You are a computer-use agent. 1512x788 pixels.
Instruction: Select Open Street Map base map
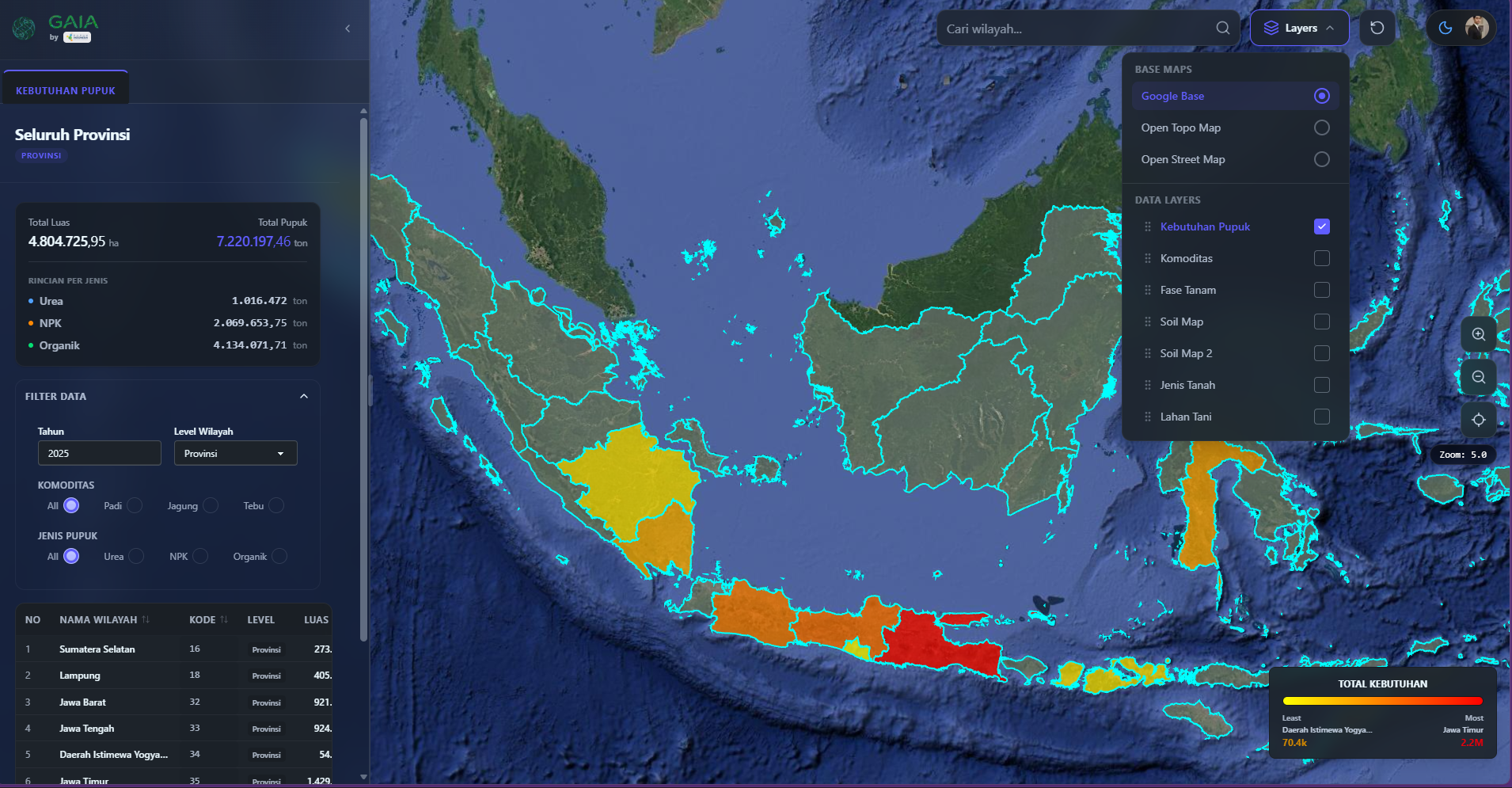click(x=1321, y=159)
